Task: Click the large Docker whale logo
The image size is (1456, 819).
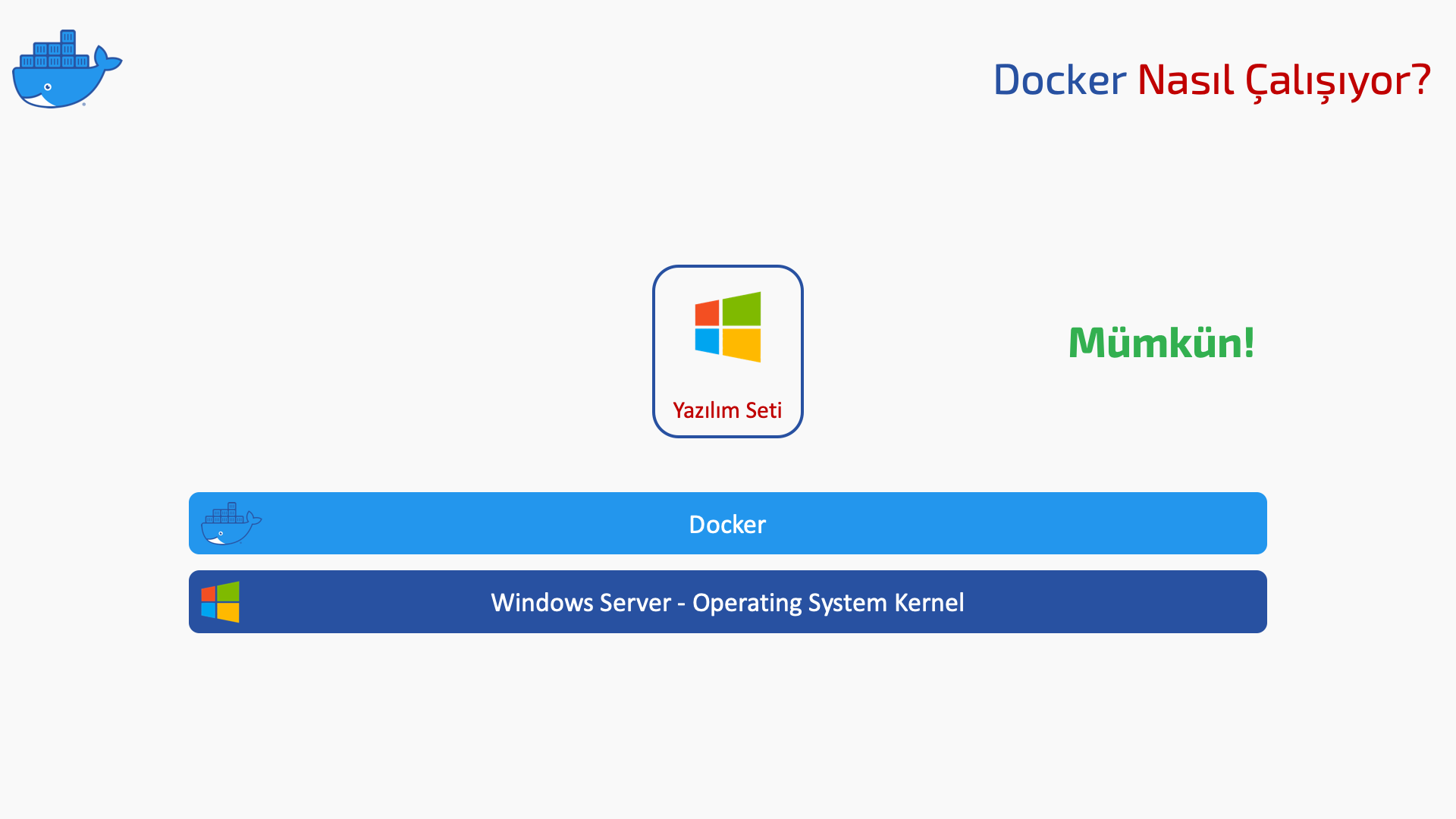Action: (x=67, y=69)
